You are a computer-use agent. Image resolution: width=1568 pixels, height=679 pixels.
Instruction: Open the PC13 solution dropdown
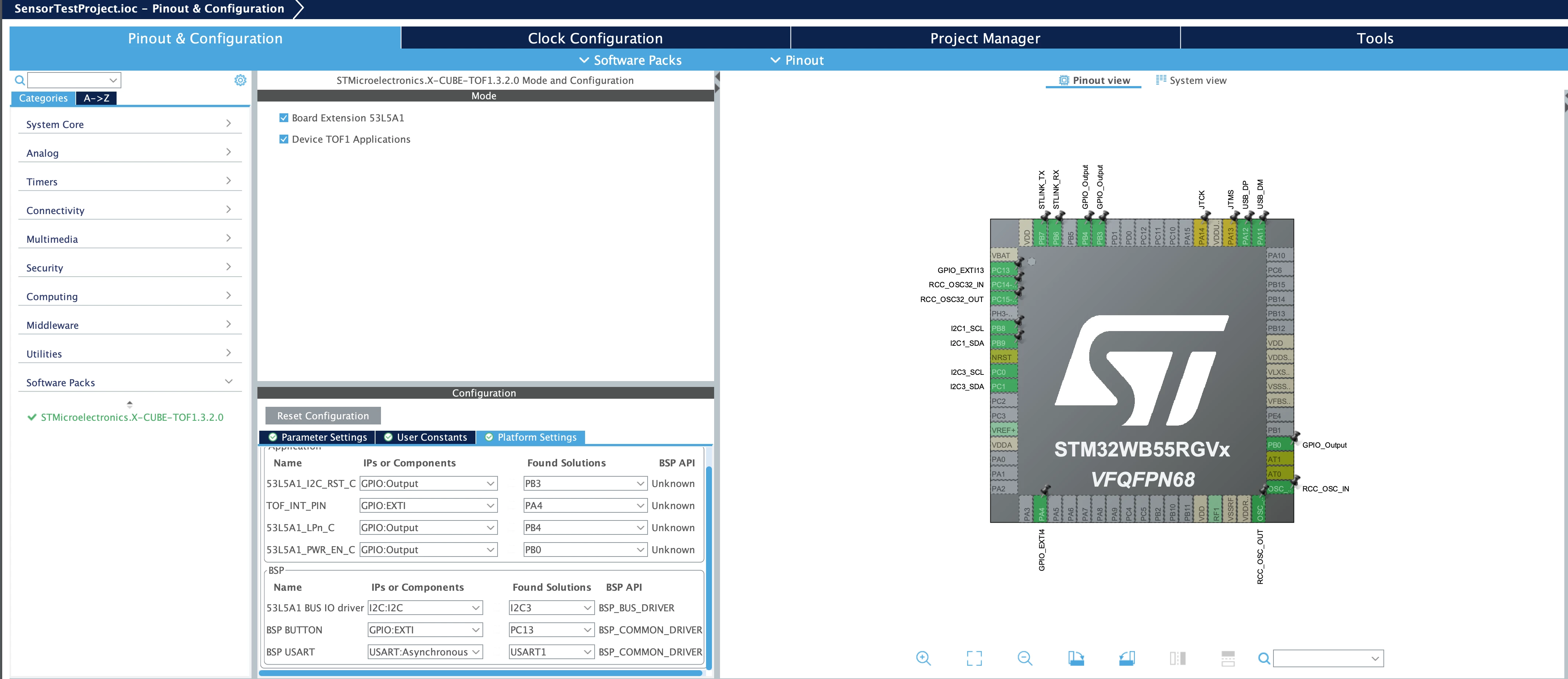pyautogui.click(x=552, y=629)
